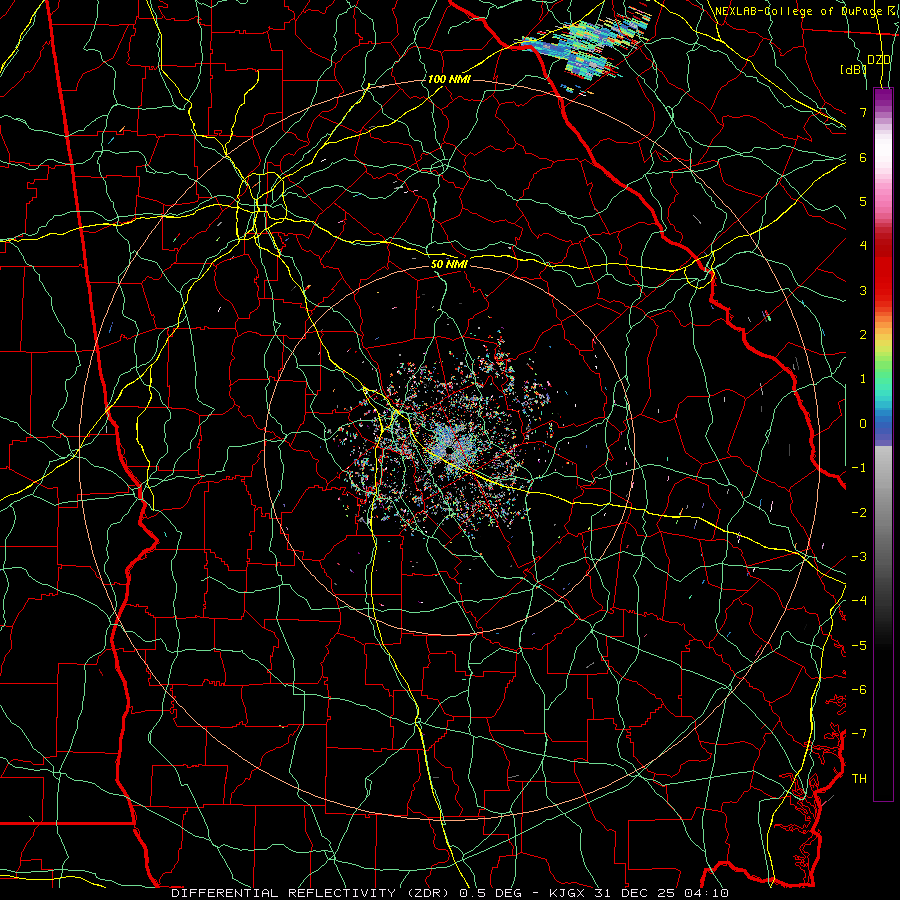The height and width of the screenshot is (900, 900).
Task: Click the "100 NMI" range ring label
Action: (x=449, y=79)
